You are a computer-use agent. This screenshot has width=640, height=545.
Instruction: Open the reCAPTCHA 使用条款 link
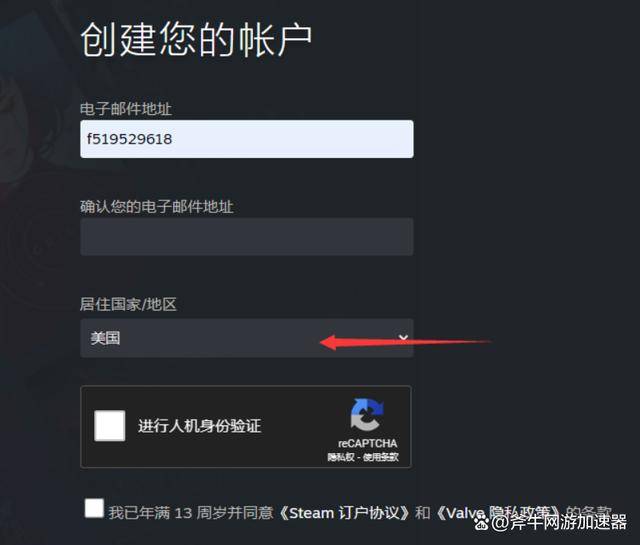(380, 457)
